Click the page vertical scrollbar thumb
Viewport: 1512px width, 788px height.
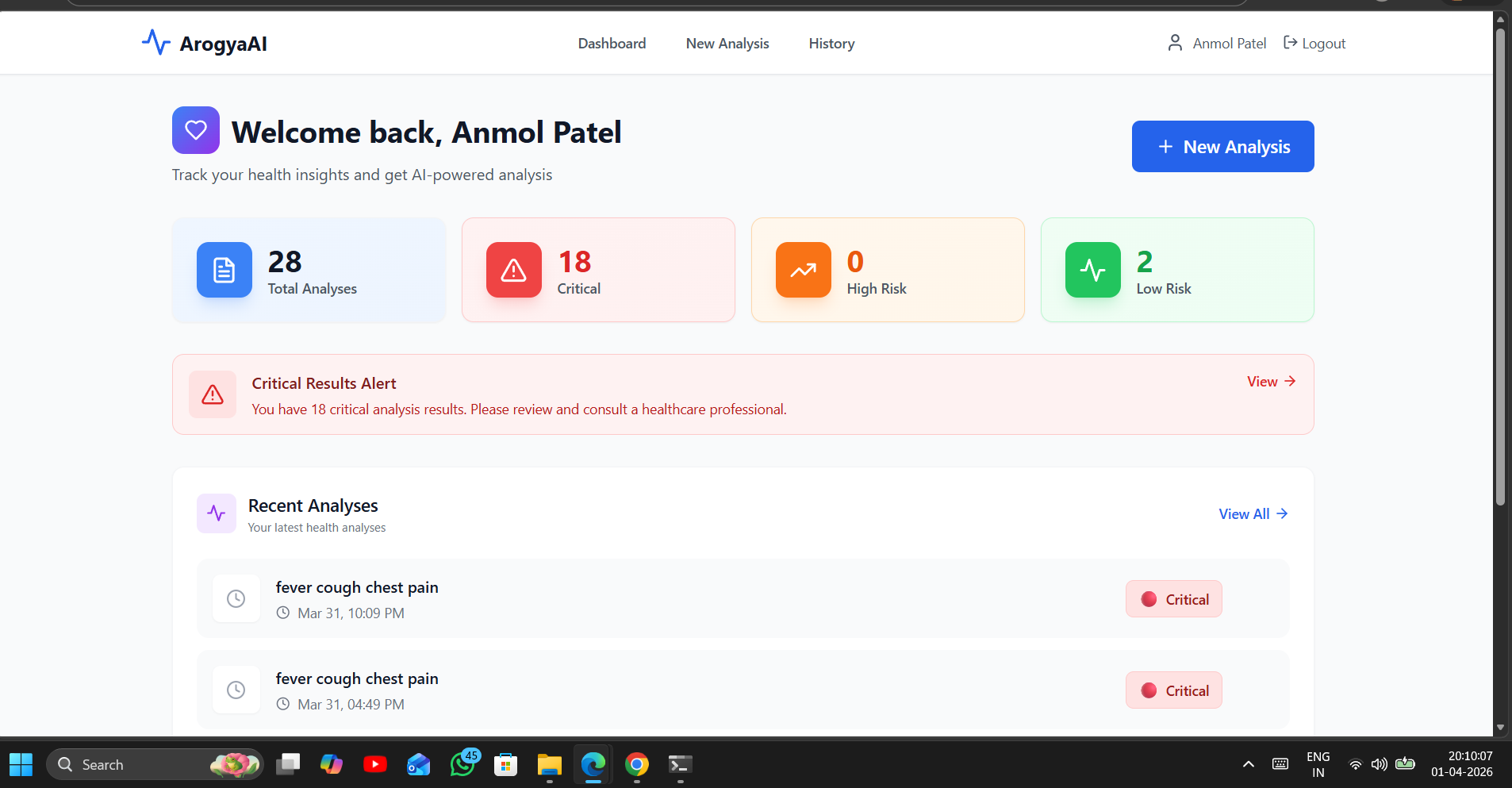1500,267
